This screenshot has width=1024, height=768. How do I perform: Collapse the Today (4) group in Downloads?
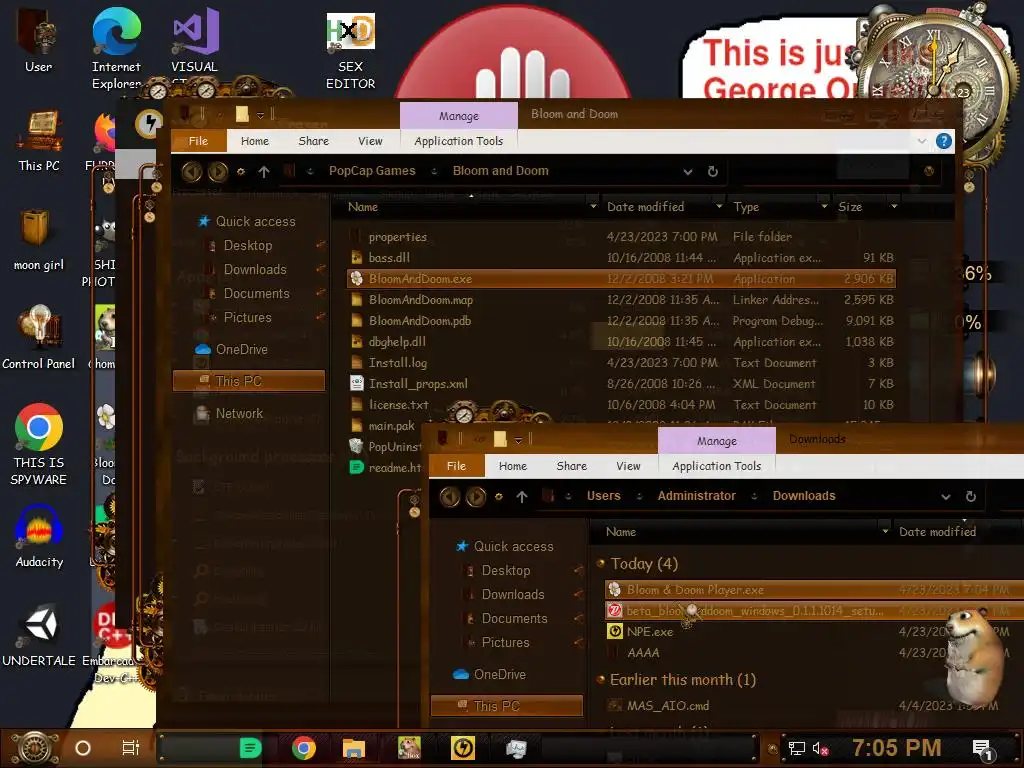point(601,564)
